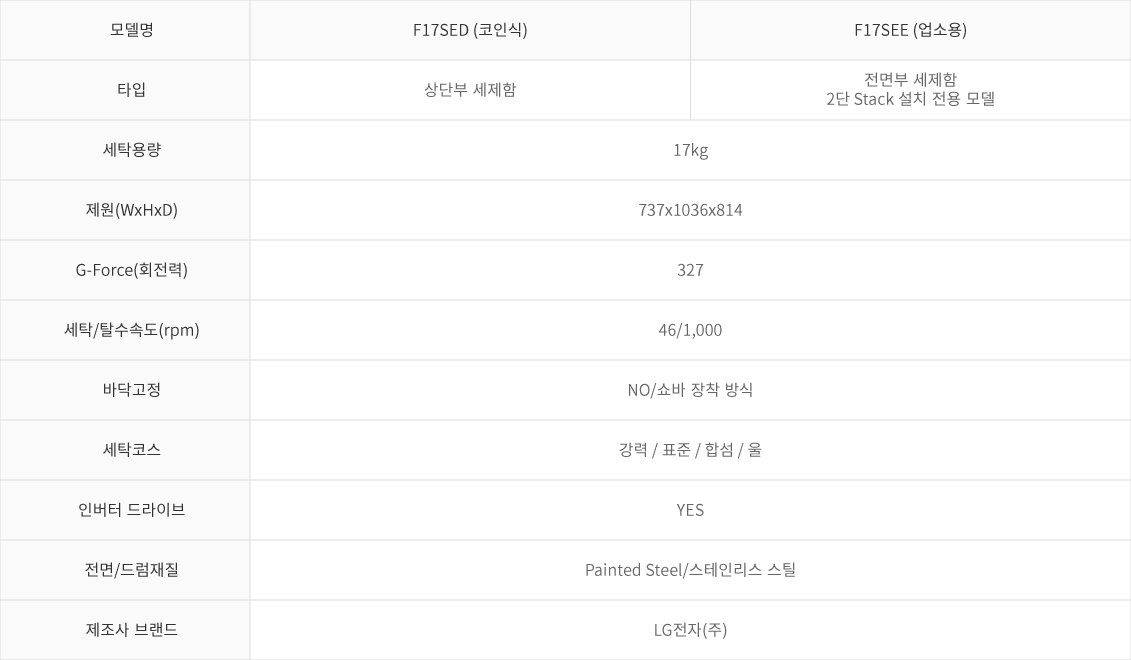Screen dimensions: 1131x660
Task: Click the 세탁/탈수속도(rpm) row label
Action: [131, 330]
